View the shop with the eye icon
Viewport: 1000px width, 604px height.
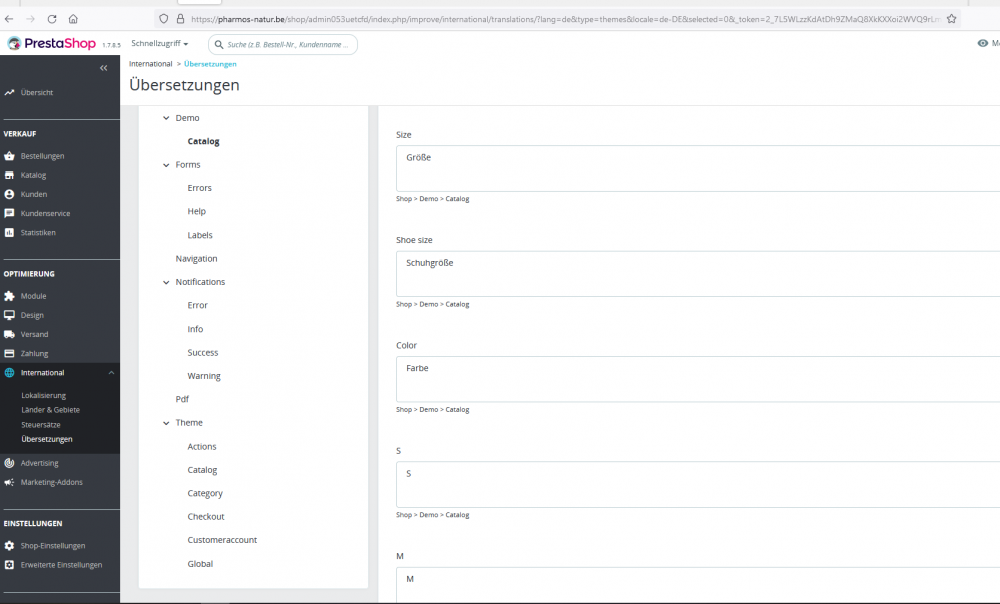coord(982,43)
